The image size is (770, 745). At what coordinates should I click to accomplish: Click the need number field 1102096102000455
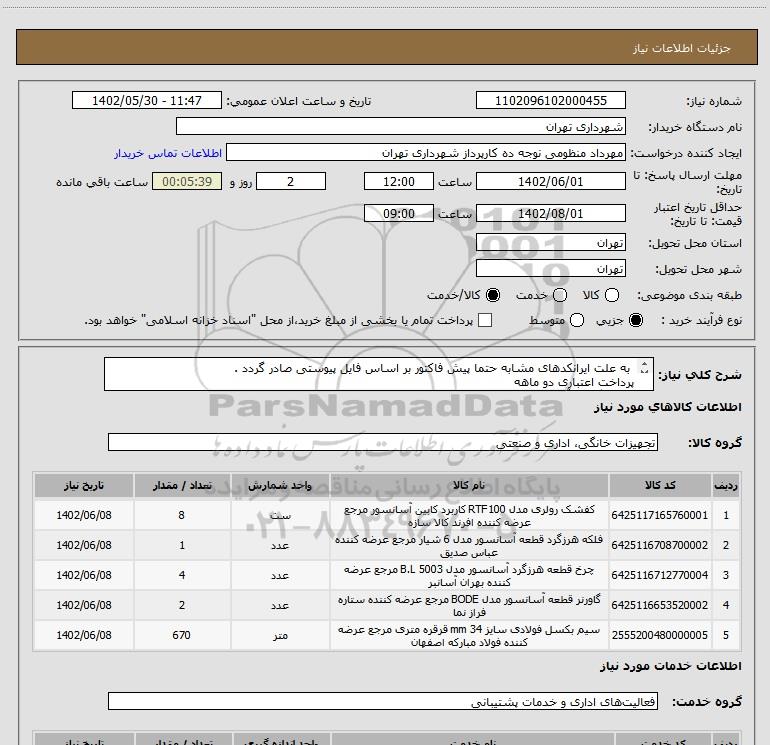tap(550, 101)
